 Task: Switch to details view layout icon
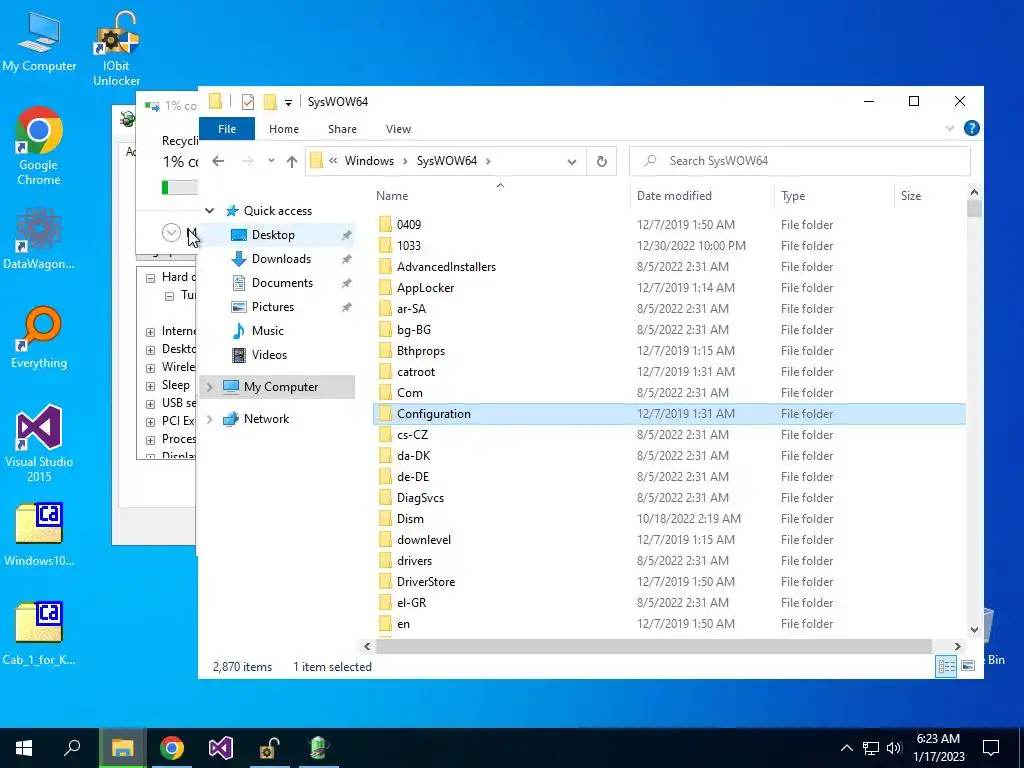[x=946, y=665]
